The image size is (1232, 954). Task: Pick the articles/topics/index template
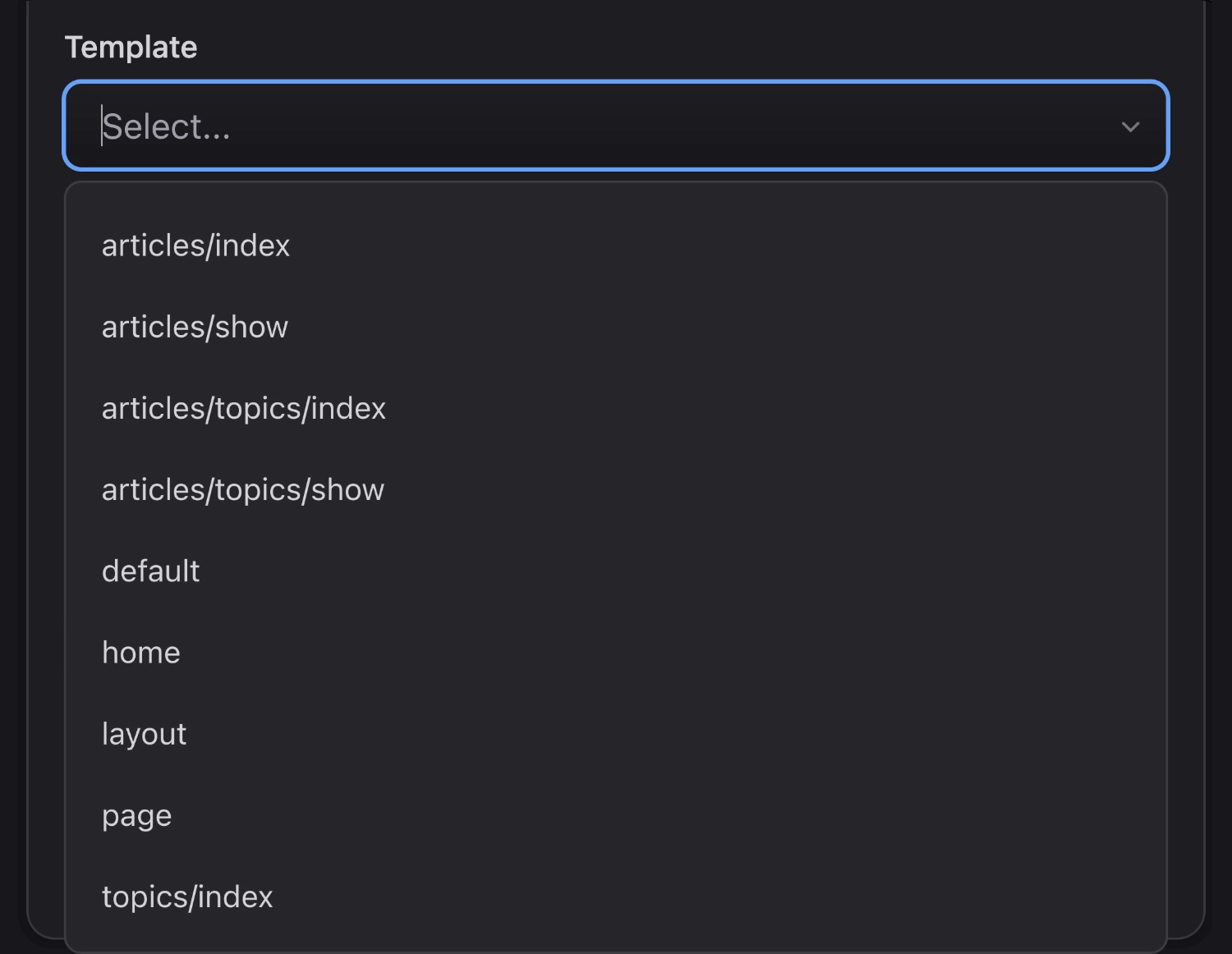243,407
